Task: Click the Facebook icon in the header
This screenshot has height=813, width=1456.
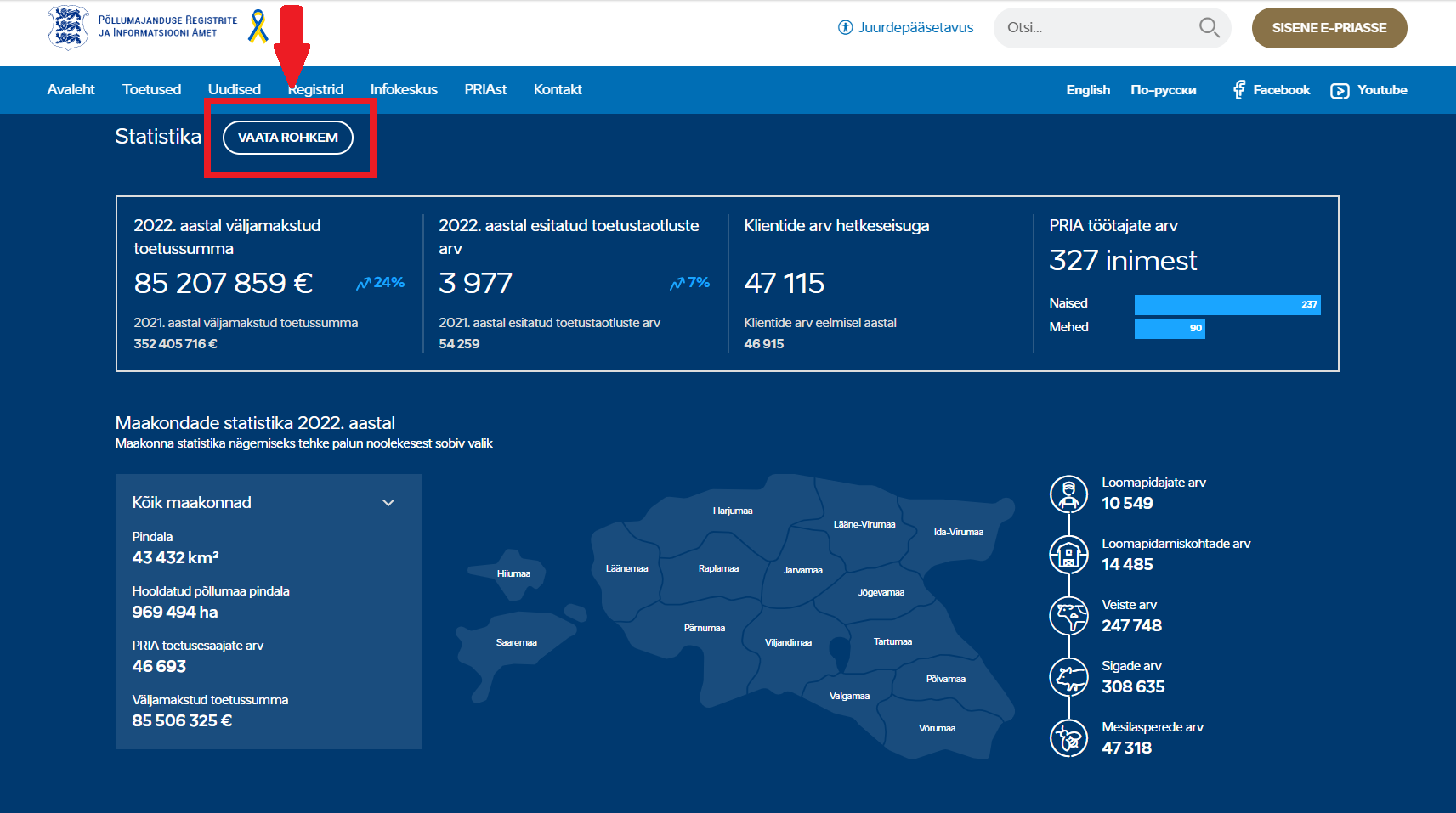Action: coord(1239,90)
